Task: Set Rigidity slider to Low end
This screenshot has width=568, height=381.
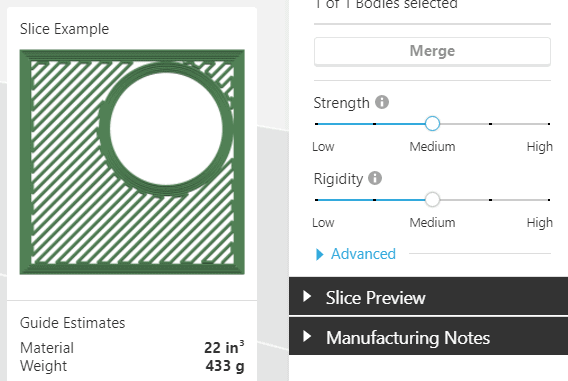Action: [x=317, y=200]
